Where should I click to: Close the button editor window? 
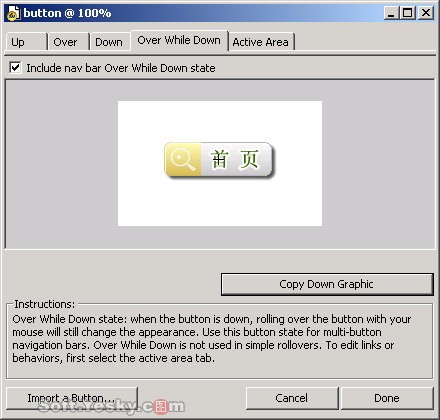[426, 13]
